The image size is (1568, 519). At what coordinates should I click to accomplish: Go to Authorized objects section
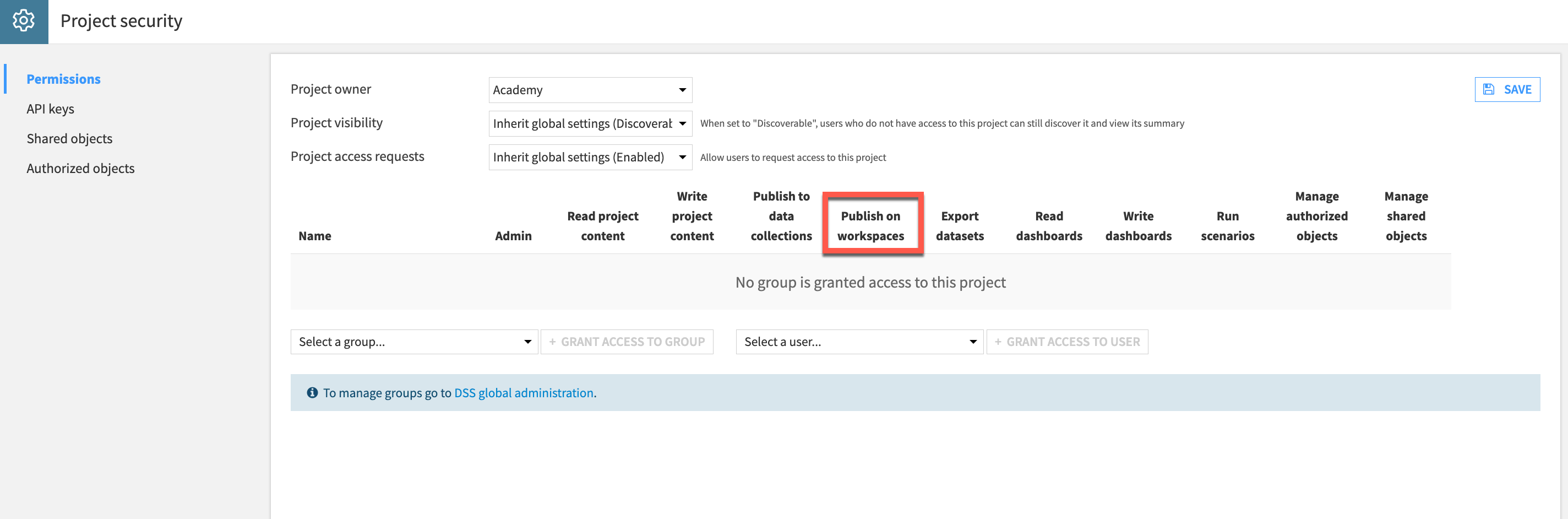click(80, 169)
